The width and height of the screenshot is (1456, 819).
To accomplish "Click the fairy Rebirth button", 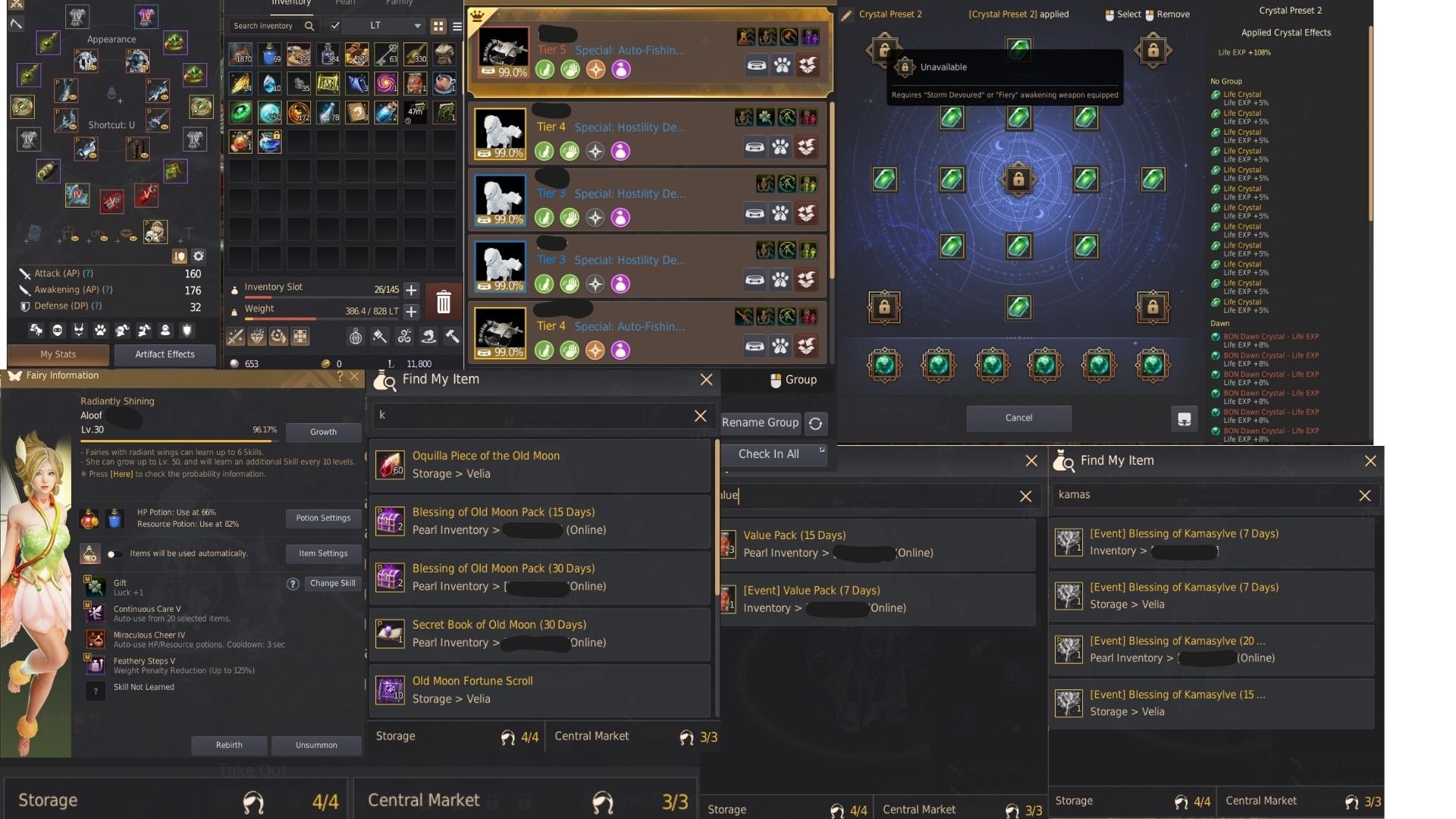I will [229, 745].
